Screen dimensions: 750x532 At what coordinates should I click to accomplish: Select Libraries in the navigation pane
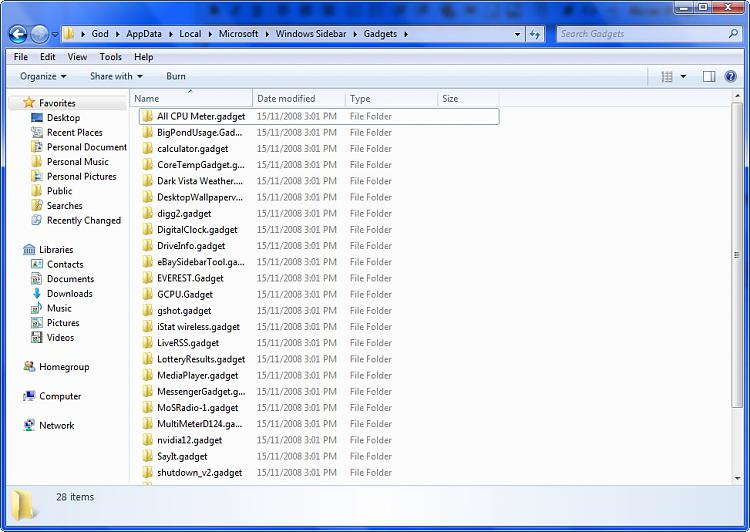pos(56,250)
